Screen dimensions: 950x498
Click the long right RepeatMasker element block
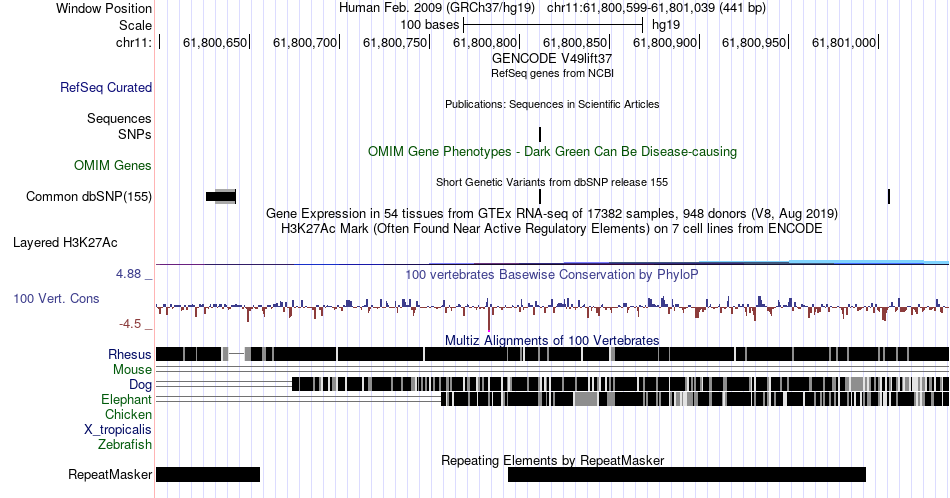[686, 474]
